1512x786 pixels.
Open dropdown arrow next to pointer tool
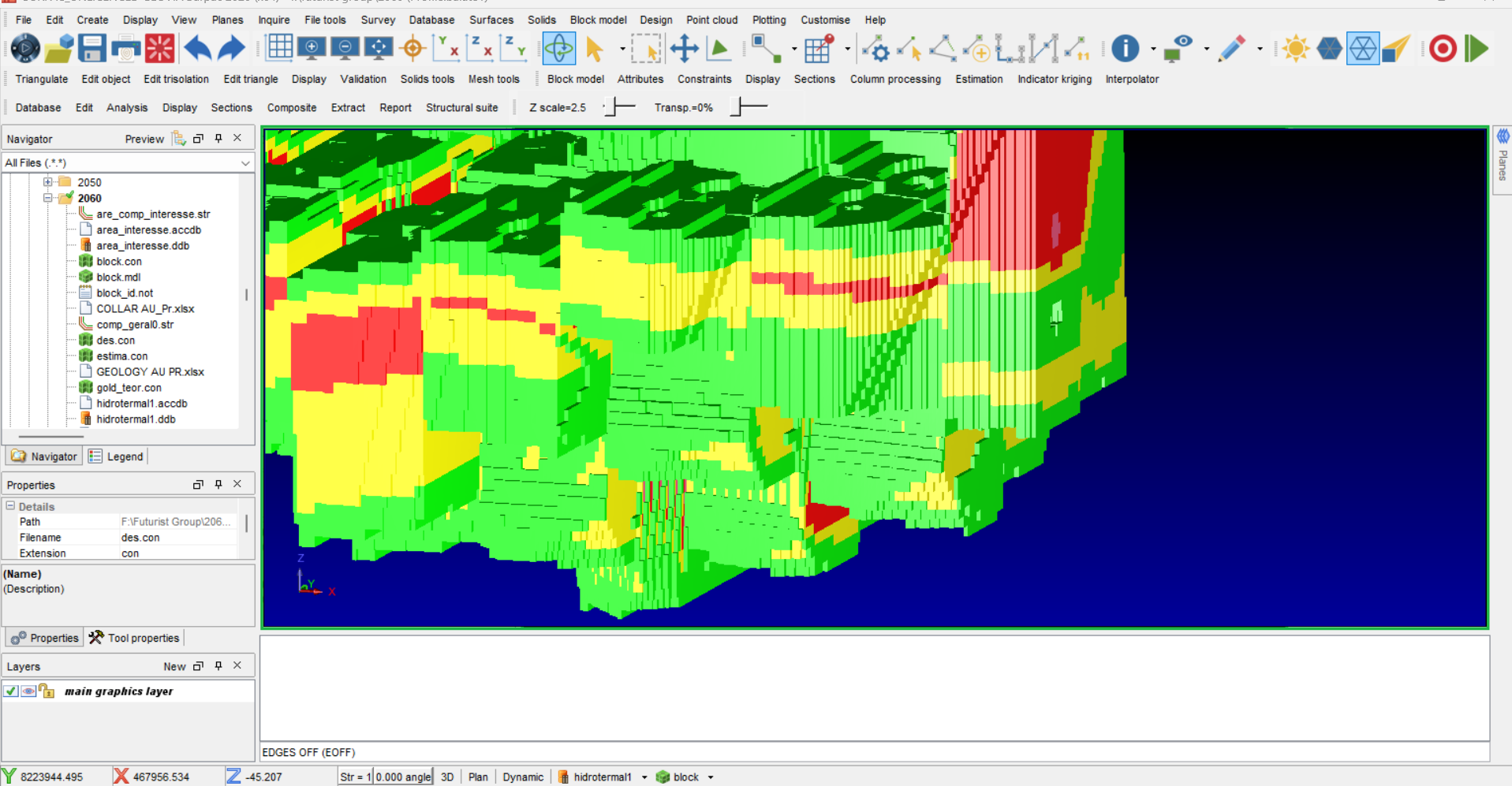coord(622,49)
